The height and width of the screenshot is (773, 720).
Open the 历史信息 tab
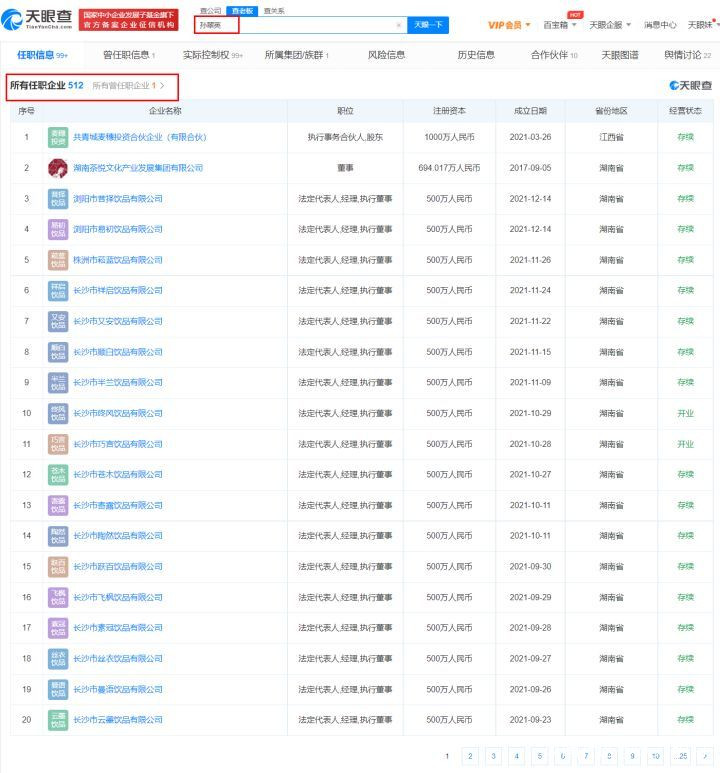[x=476, y=55]
